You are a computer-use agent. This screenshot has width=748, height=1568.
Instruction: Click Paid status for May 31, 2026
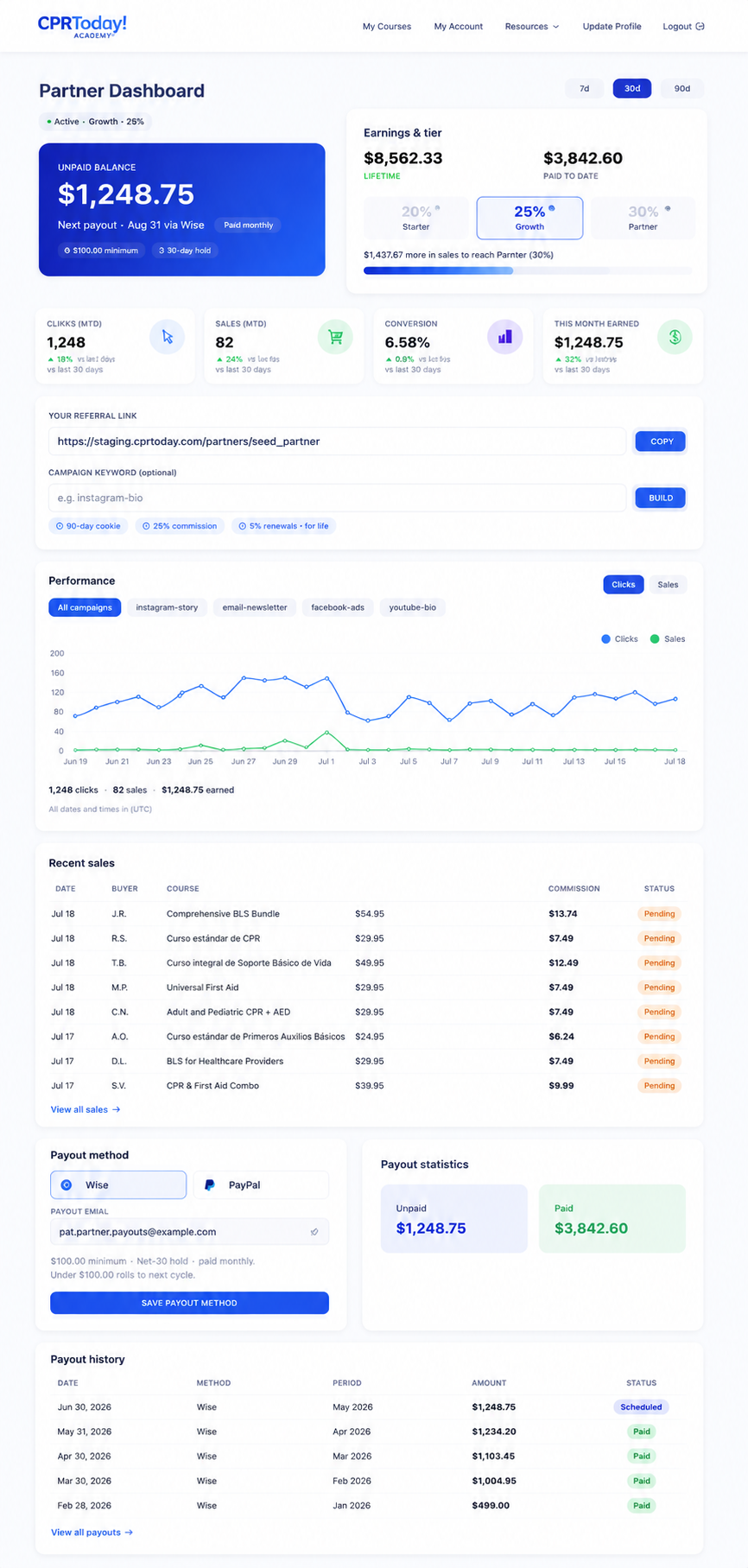point(642,1432)
